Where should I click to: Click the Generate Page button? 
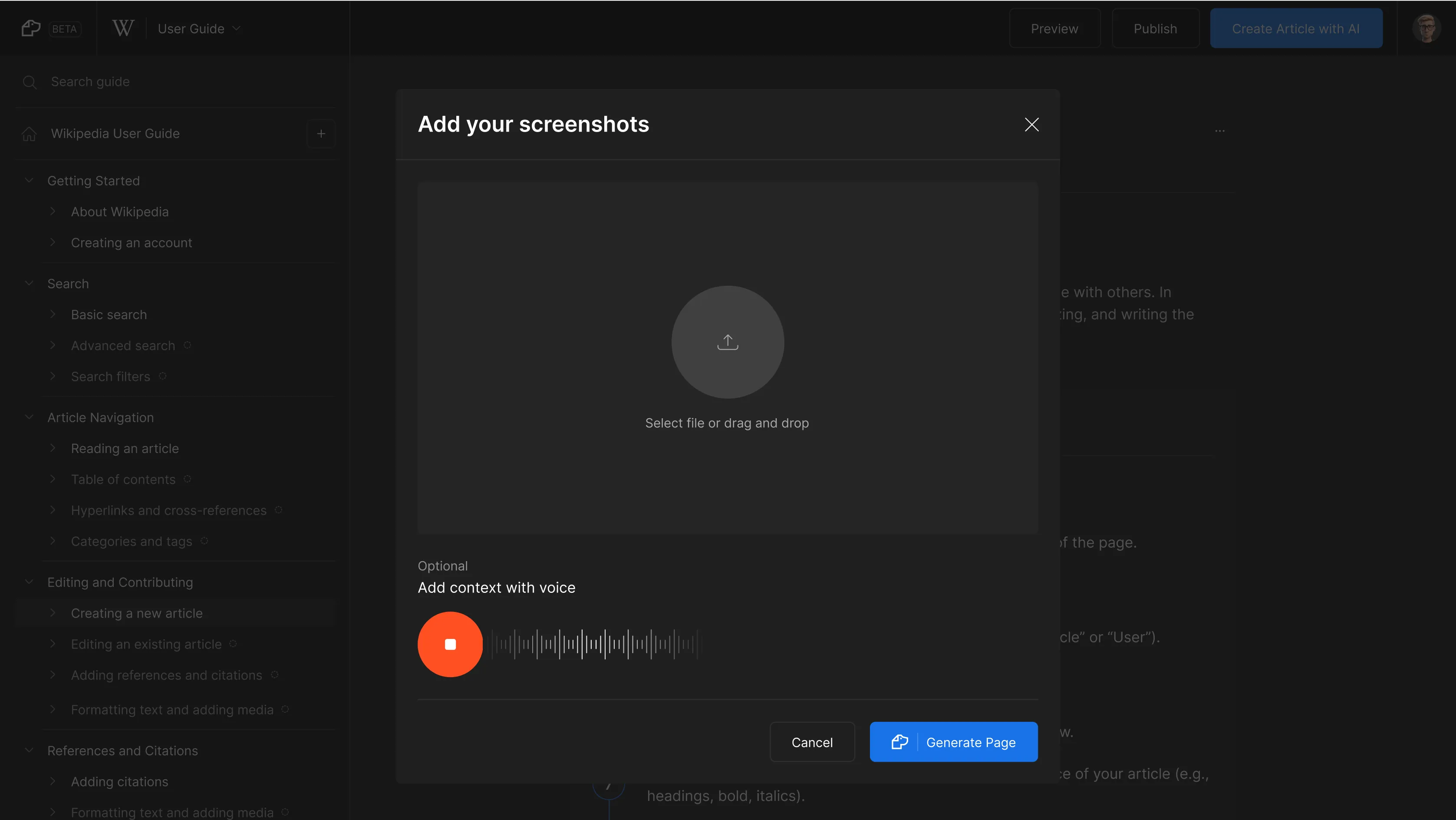[954, 742]
